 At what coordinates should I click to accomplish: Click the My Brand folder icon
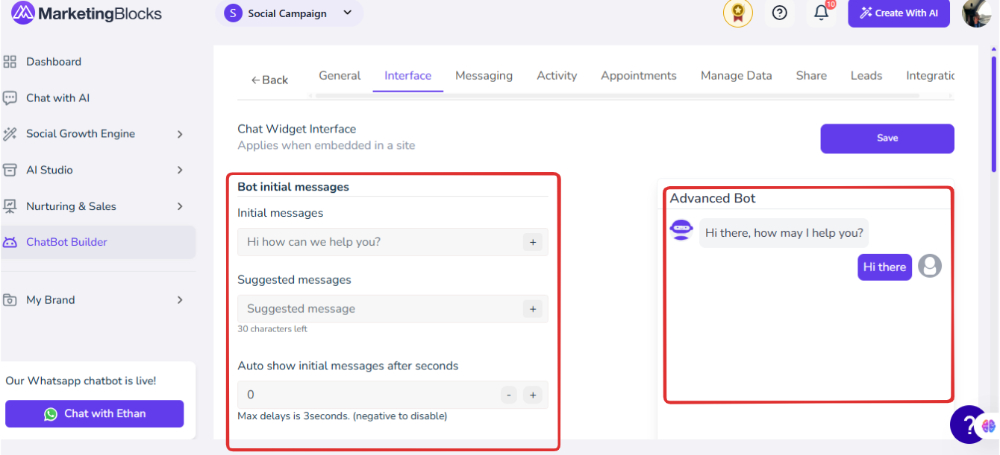click(10, 300)
